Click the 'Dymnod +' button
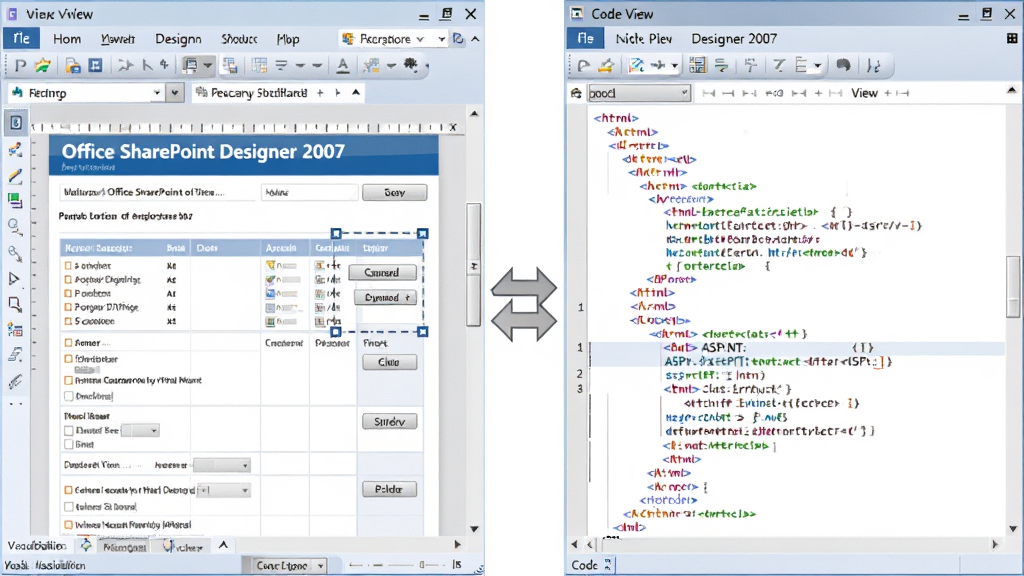The width and height of the screenshot is (1024, 576). (x=386, y=297)
